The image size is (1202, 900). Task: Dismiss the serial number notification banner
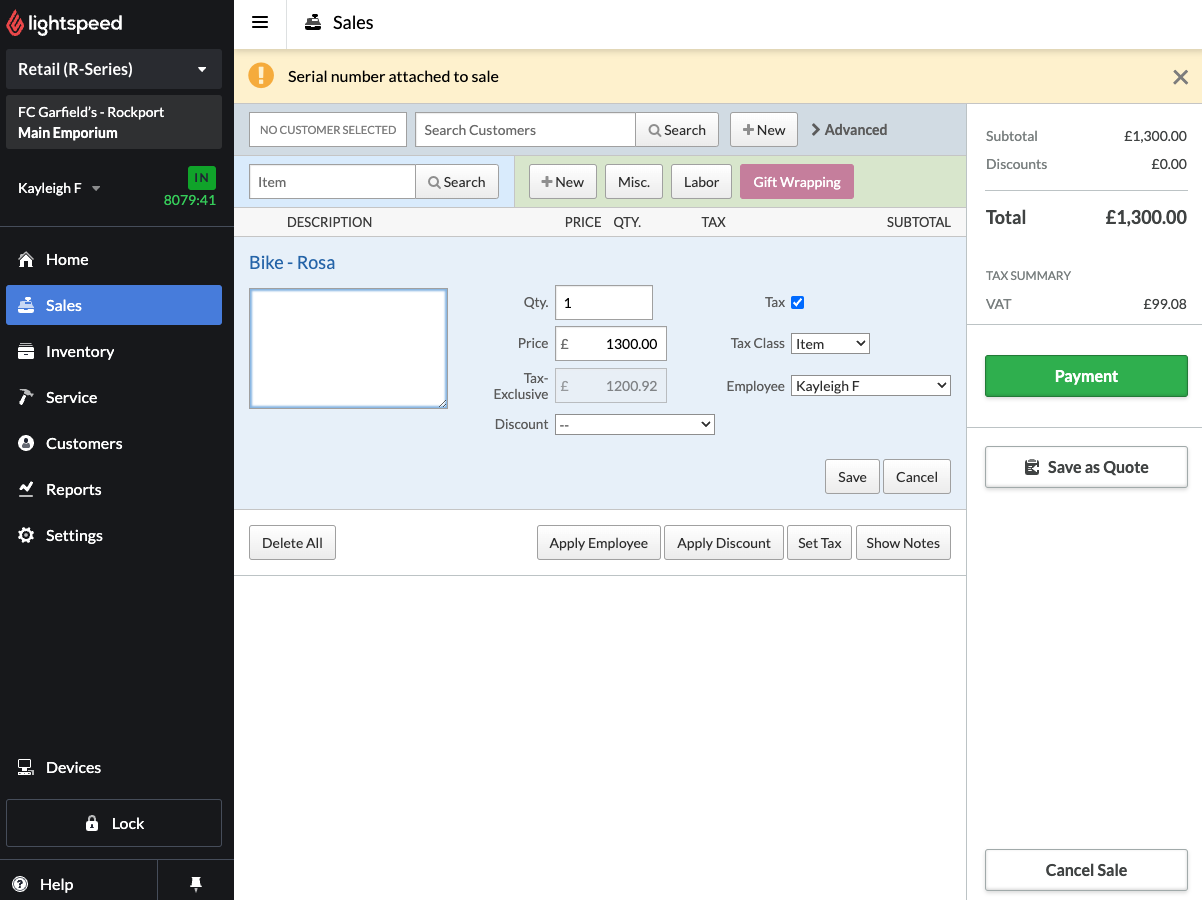click(1180, 77)
